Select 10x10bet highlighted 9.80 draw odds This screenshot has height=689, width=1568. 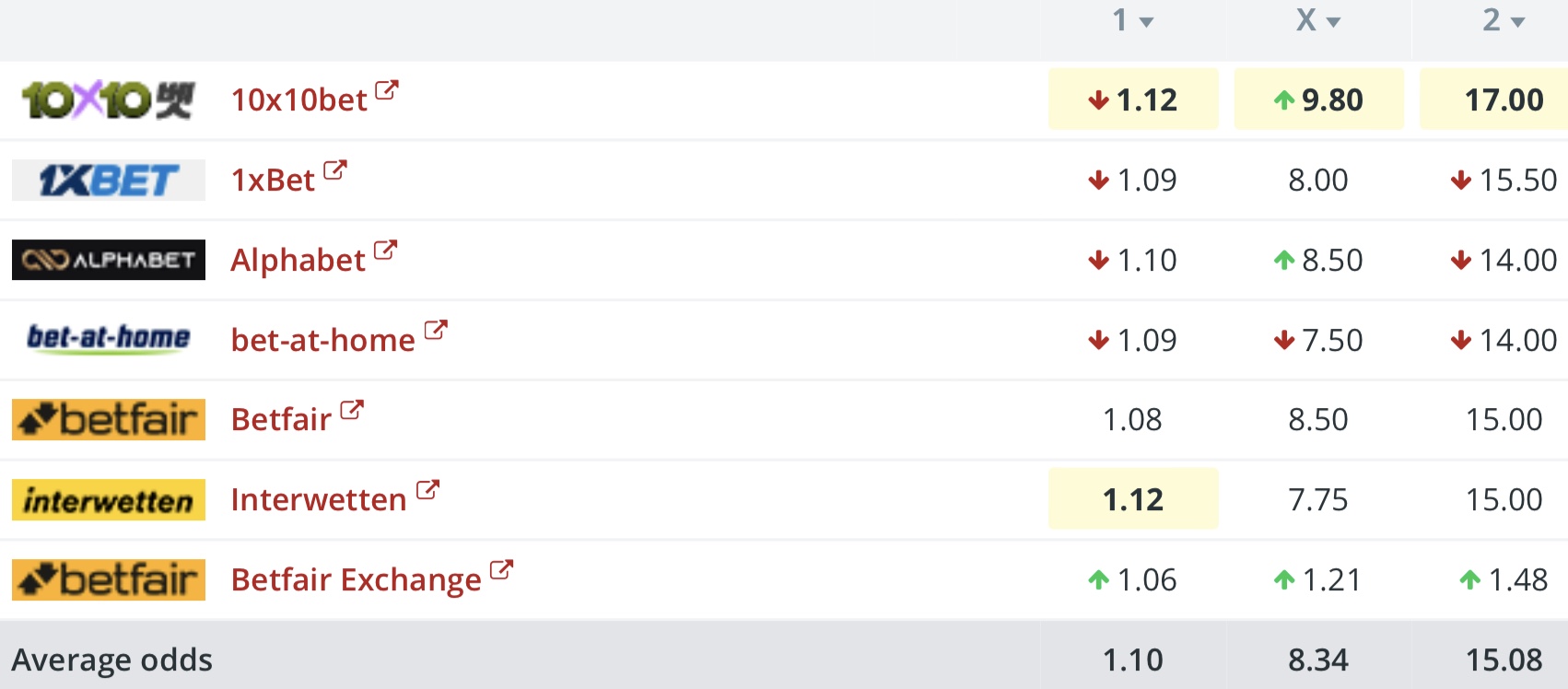click(1318, 99)
